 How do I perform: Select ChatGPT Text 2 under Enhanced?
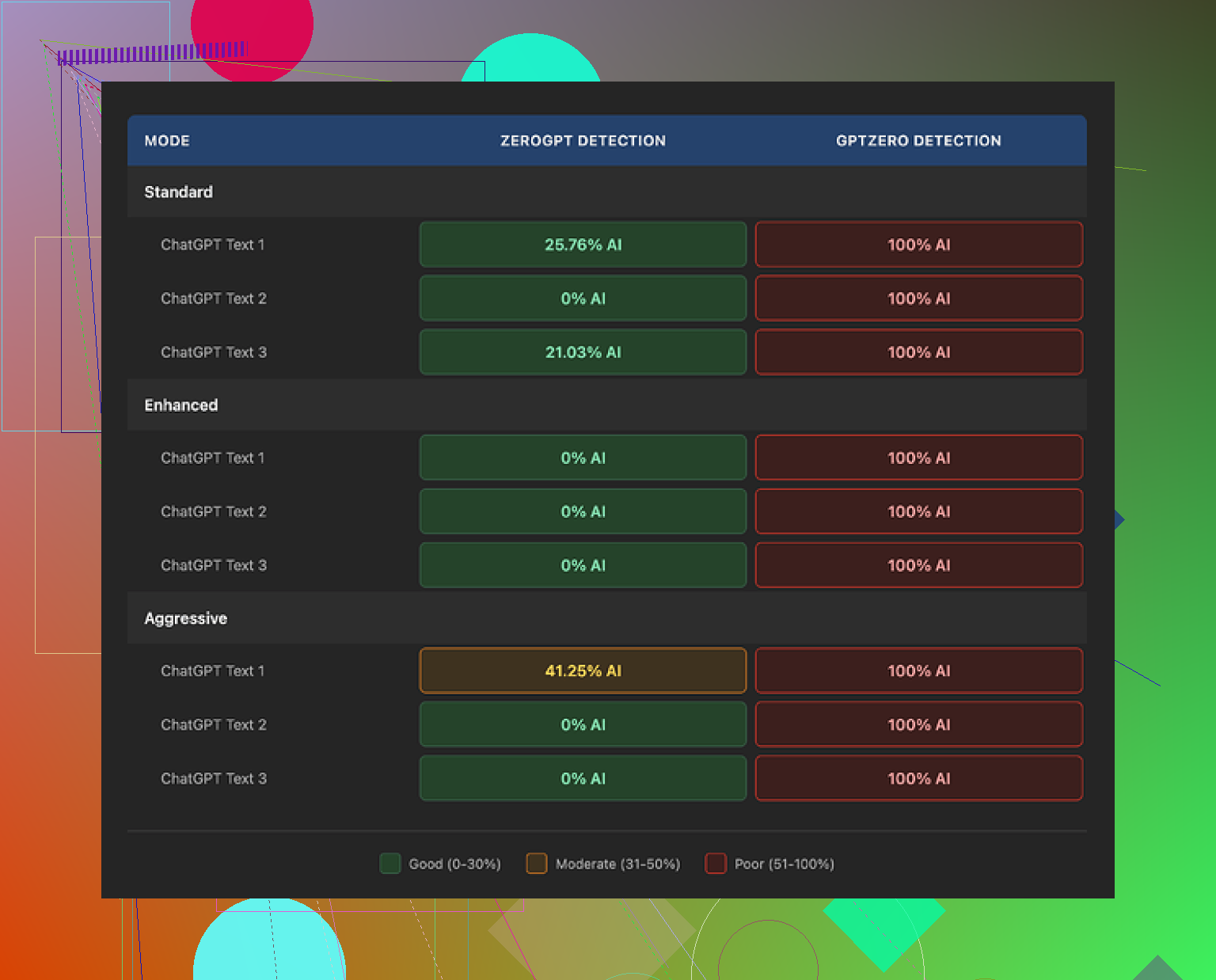(x=214, y=511)
